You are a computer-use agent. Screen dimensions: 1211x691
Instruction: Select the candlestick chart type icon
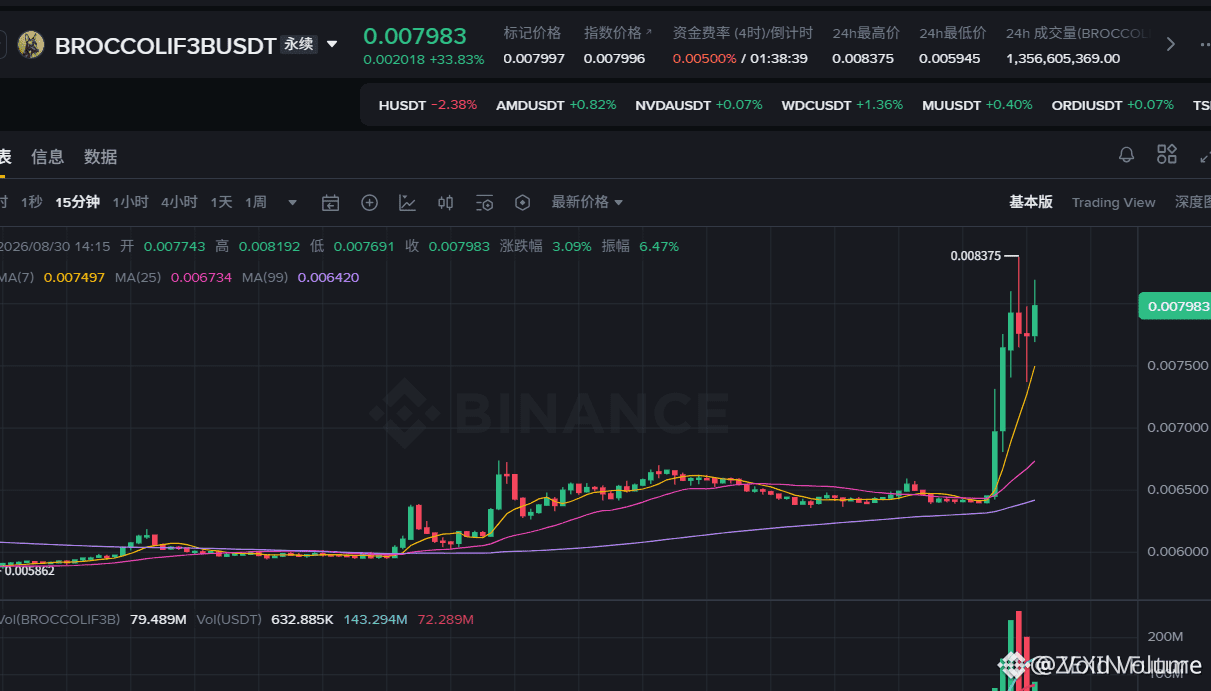(x=446, y=203)
